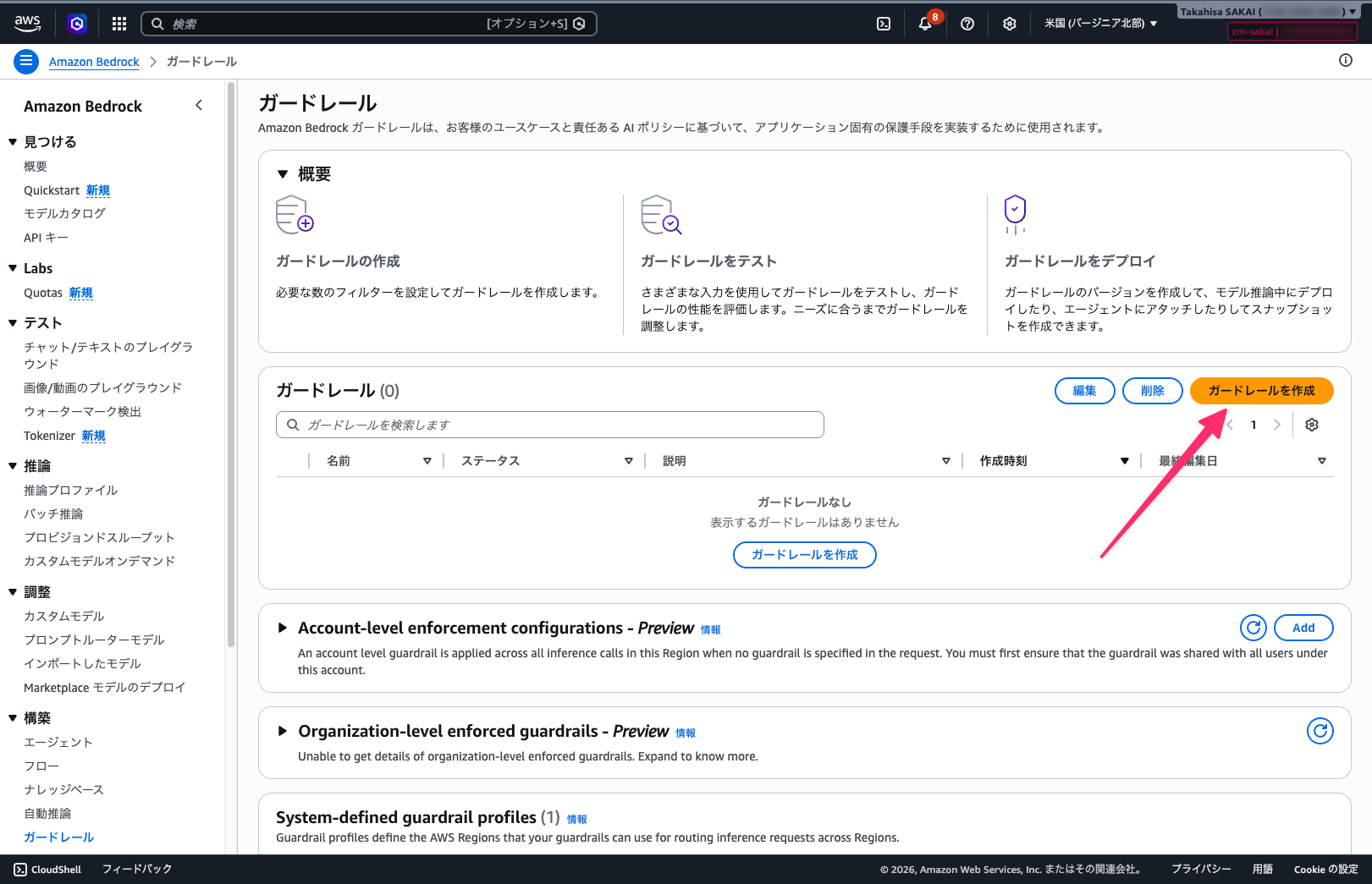
Task: Open the info panel icon at top right
Action: point(1346,60)
